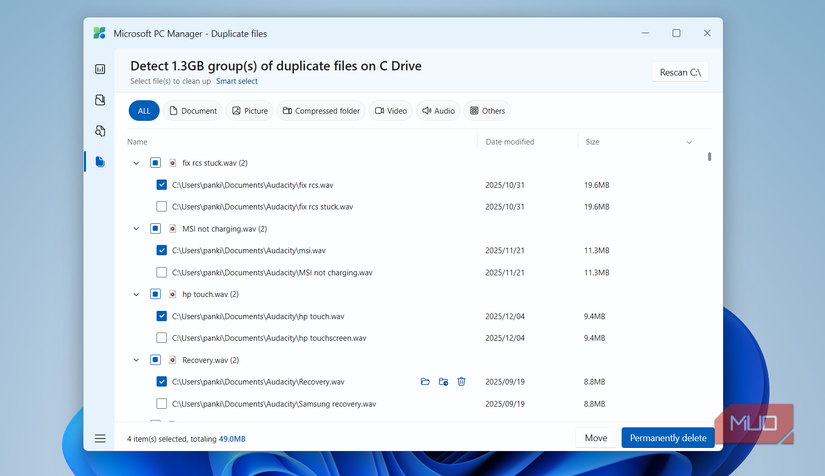Click the vertical scrollbar in the file list

[709, 157]
